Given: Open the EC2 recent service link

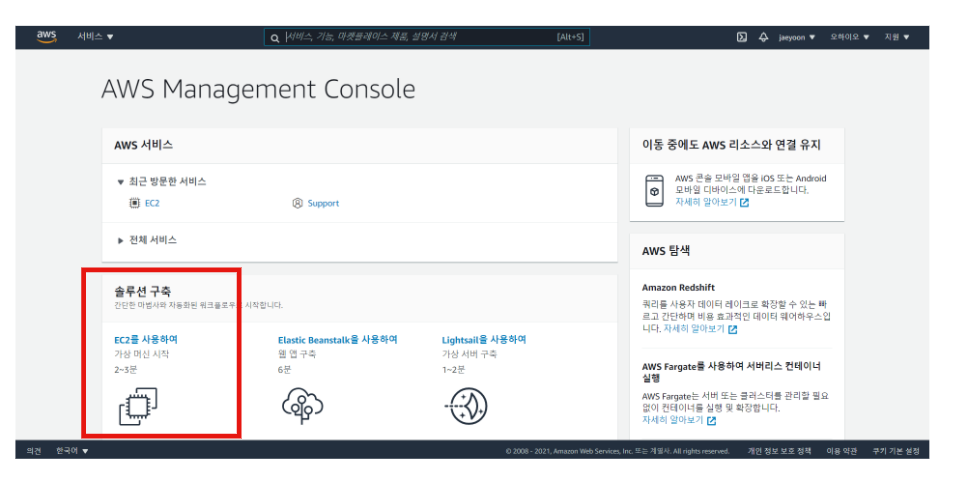Looking at the screenshot, I should (x=152, y=203).
